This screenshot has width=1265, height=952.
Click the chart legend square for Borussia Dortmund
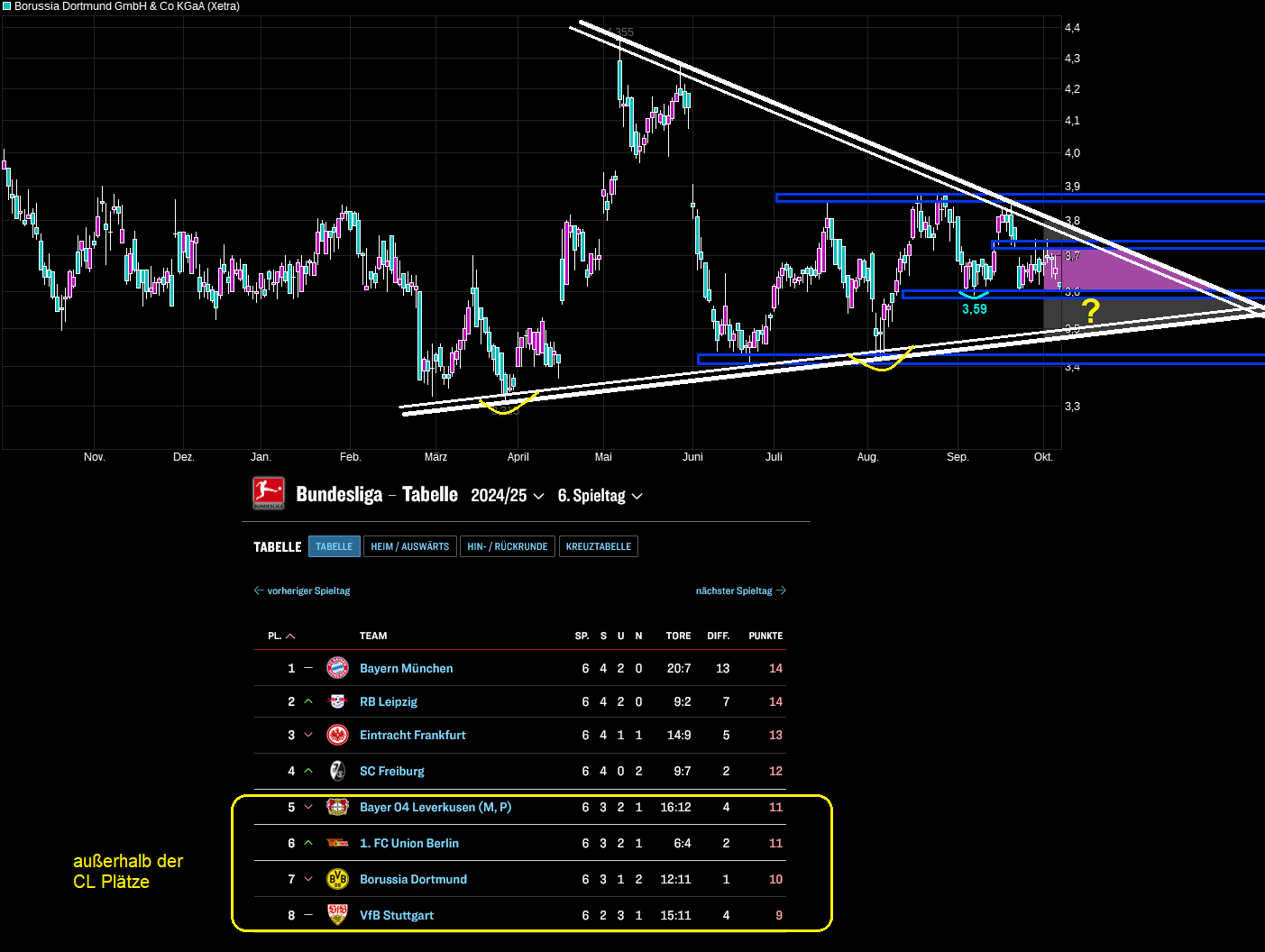(6, 6)
